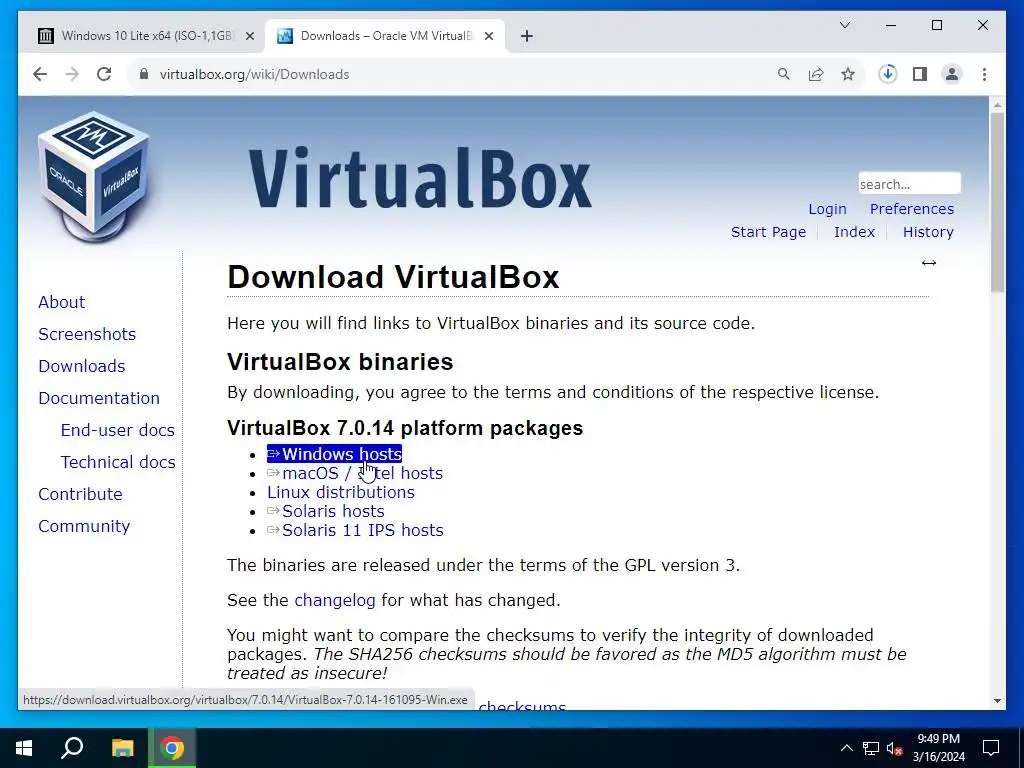Open the Index link
This screenshot has width=1024, height=768.
coord(854,232)
